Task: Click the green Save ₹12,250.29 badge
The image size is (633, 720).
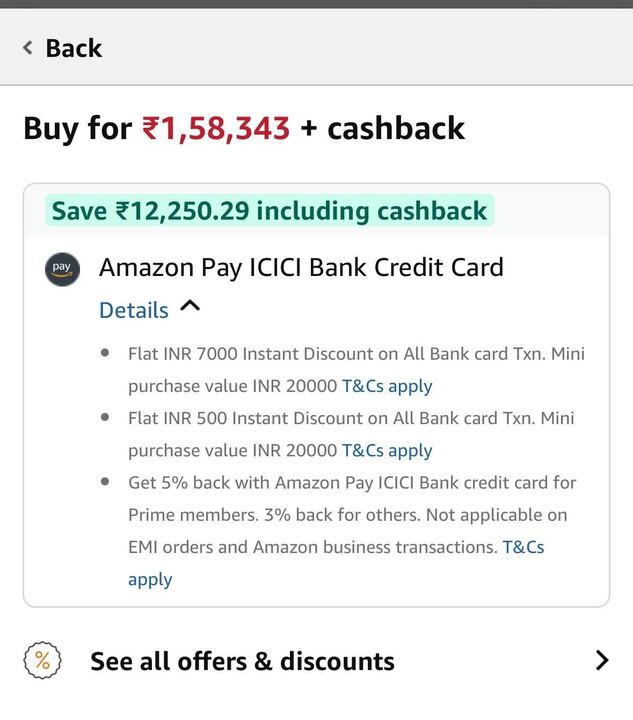Action: [269, 211]
